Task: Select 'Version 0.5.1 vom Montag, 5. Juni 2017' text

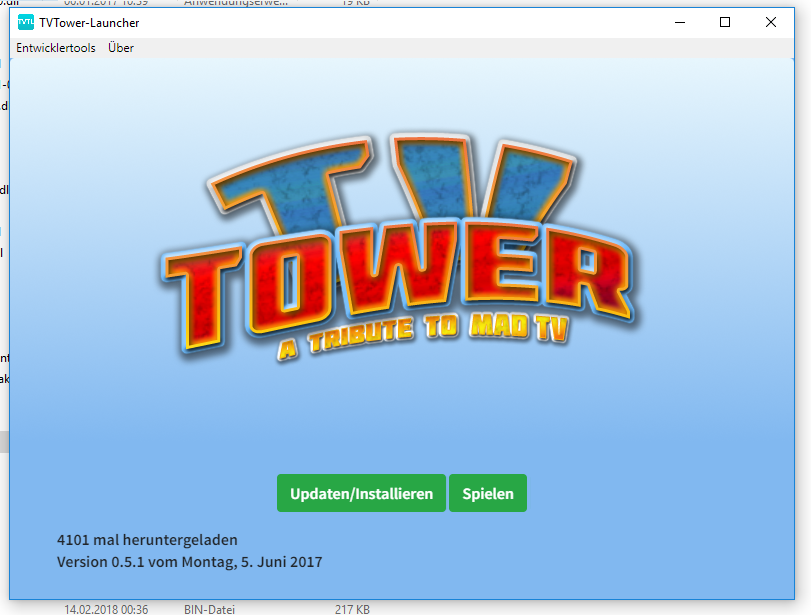Action: 190,562
